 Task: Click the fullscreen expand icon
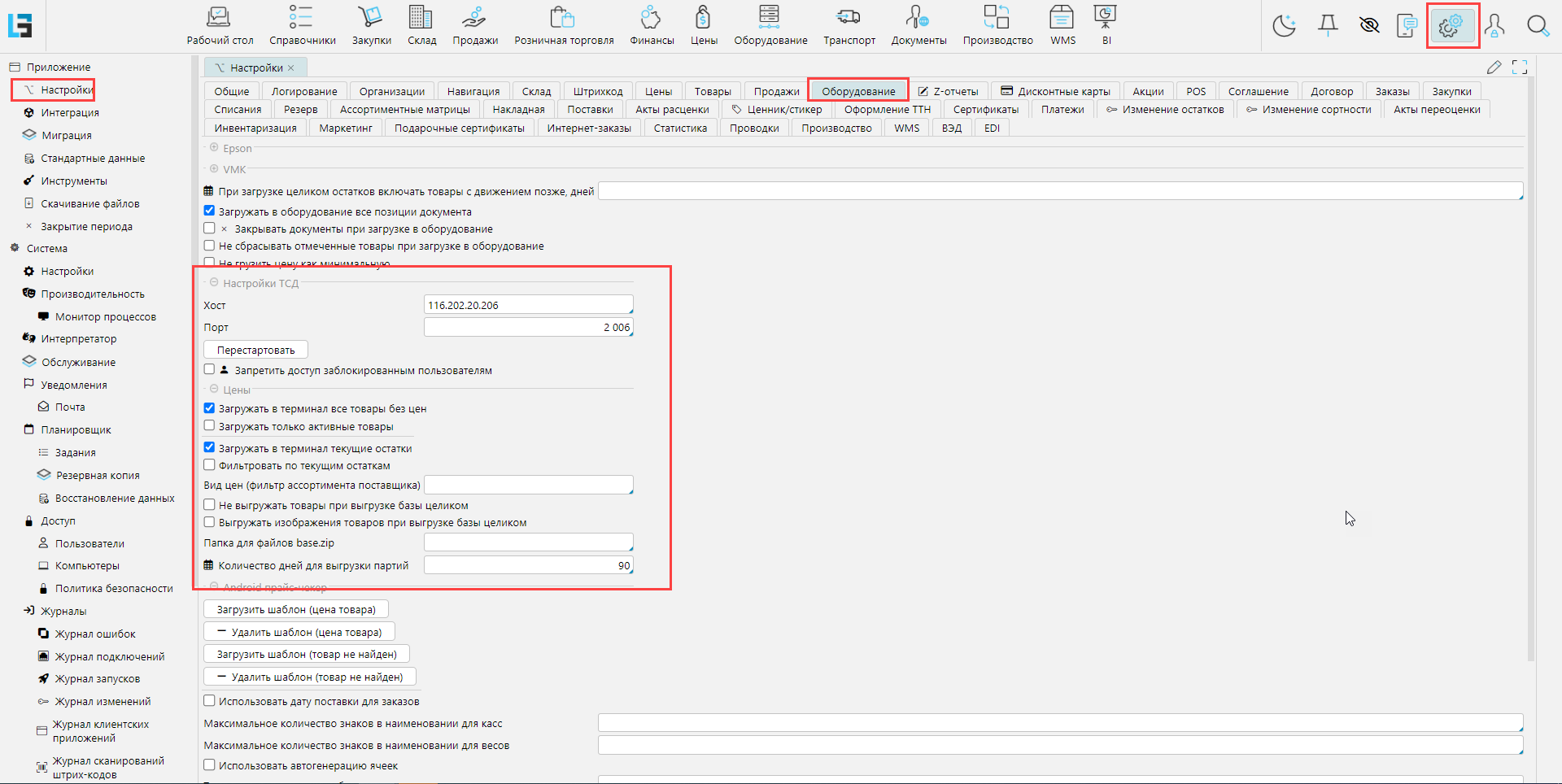[1519, 68]
